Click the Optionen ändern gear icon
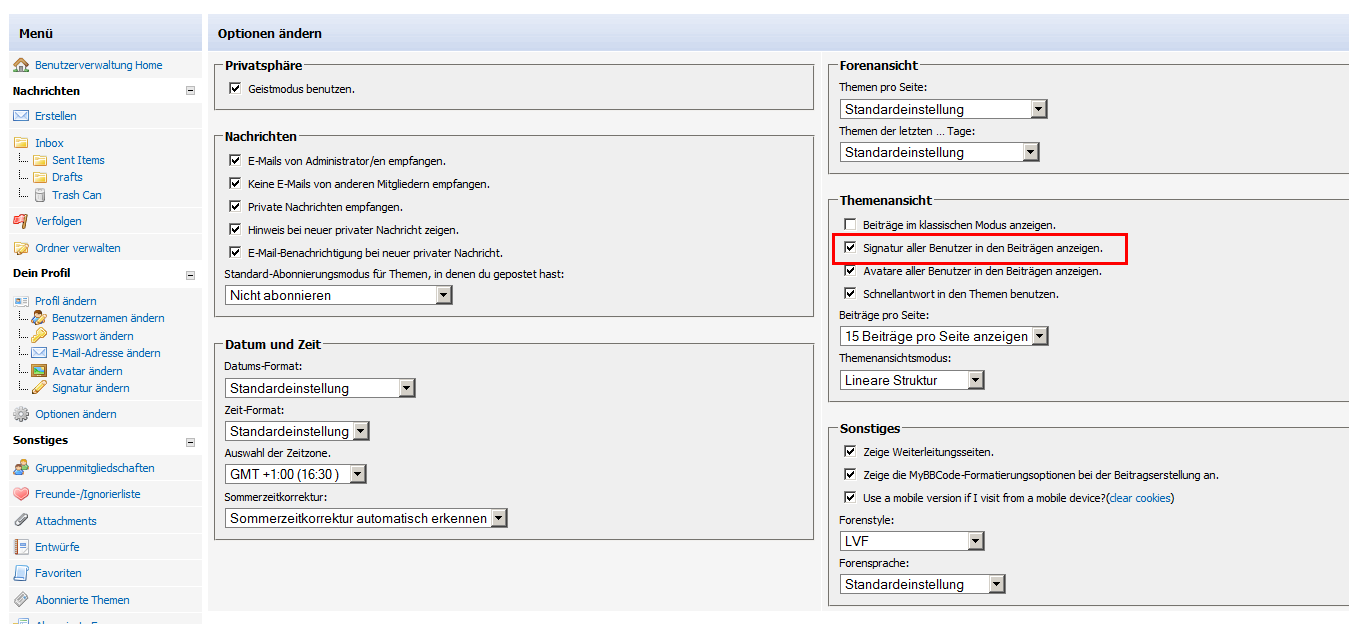 pos(21,414)
